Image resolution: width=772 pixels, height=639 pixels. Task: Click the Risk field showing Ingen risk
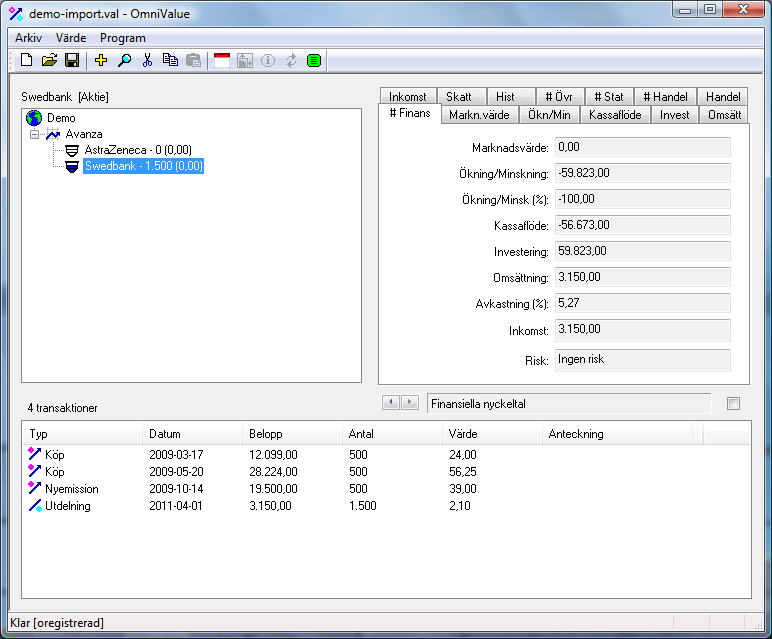pos(643,360)
